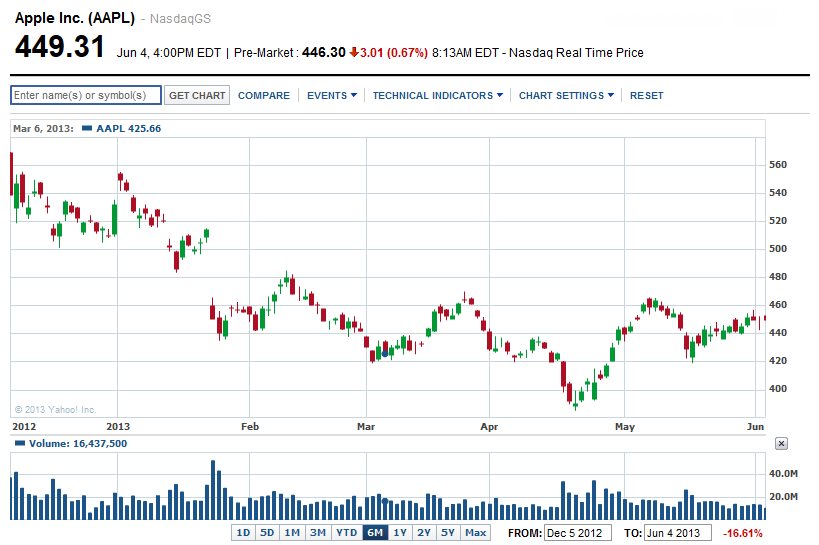Click the 2012 axis label

click(24, 426)
